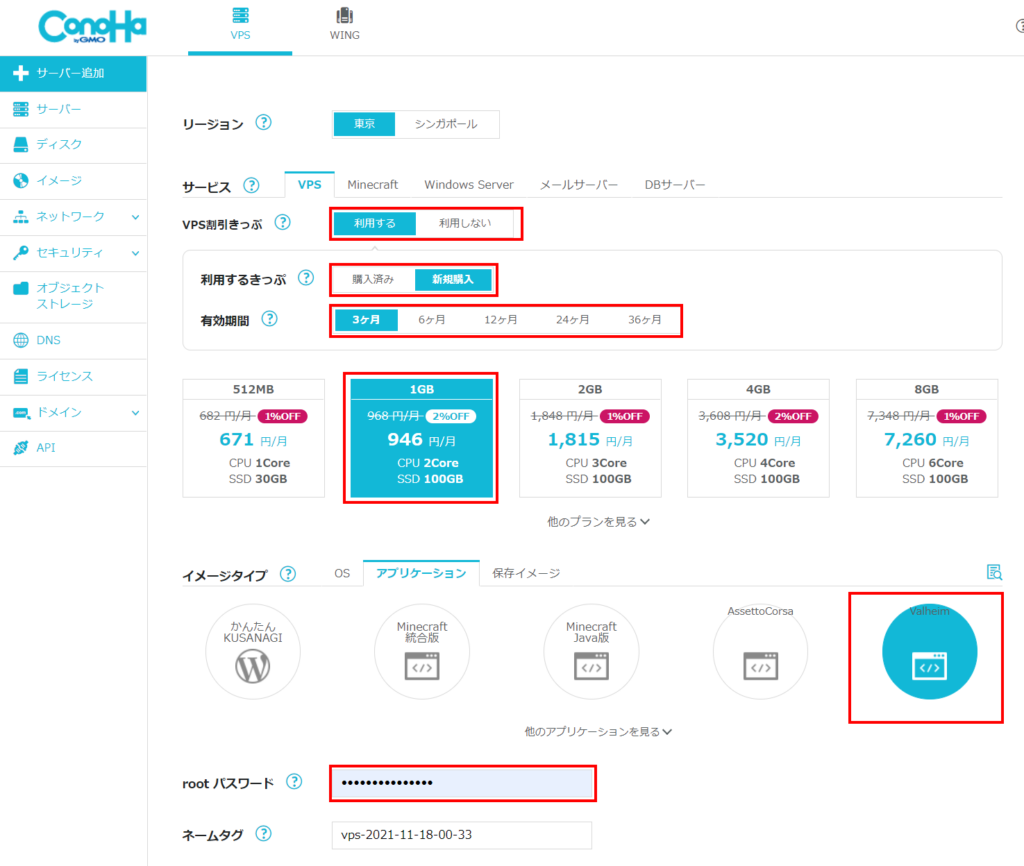Open help for 利用するきっぷ
Screen dimensions: 1024x866
pos(306,278)
